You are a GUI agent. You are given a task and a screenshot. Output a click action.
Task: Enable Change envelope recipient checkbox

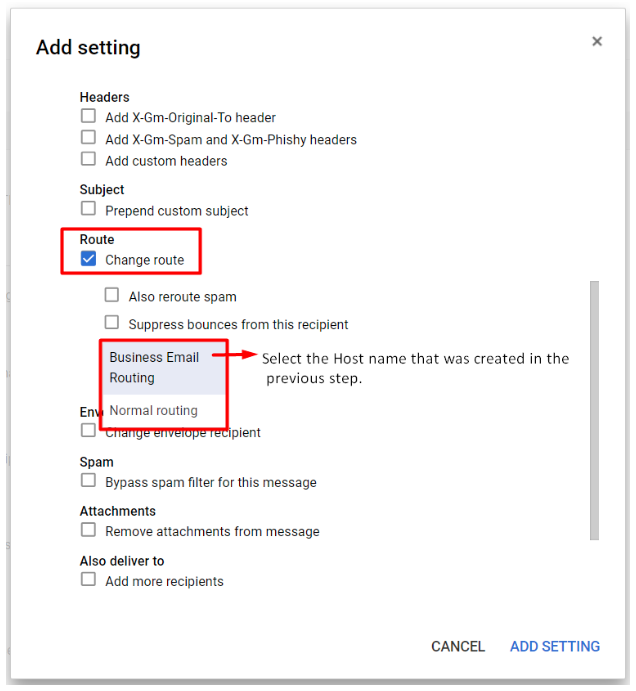tap(88, 430)
